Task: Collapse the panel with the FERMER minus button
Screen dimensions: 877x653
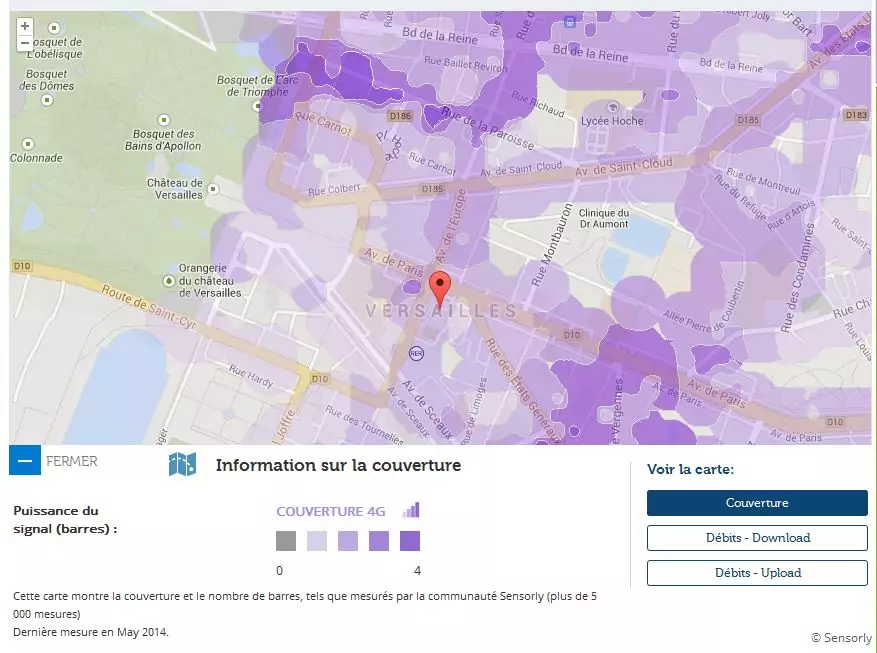Action: tap(25, 460)
